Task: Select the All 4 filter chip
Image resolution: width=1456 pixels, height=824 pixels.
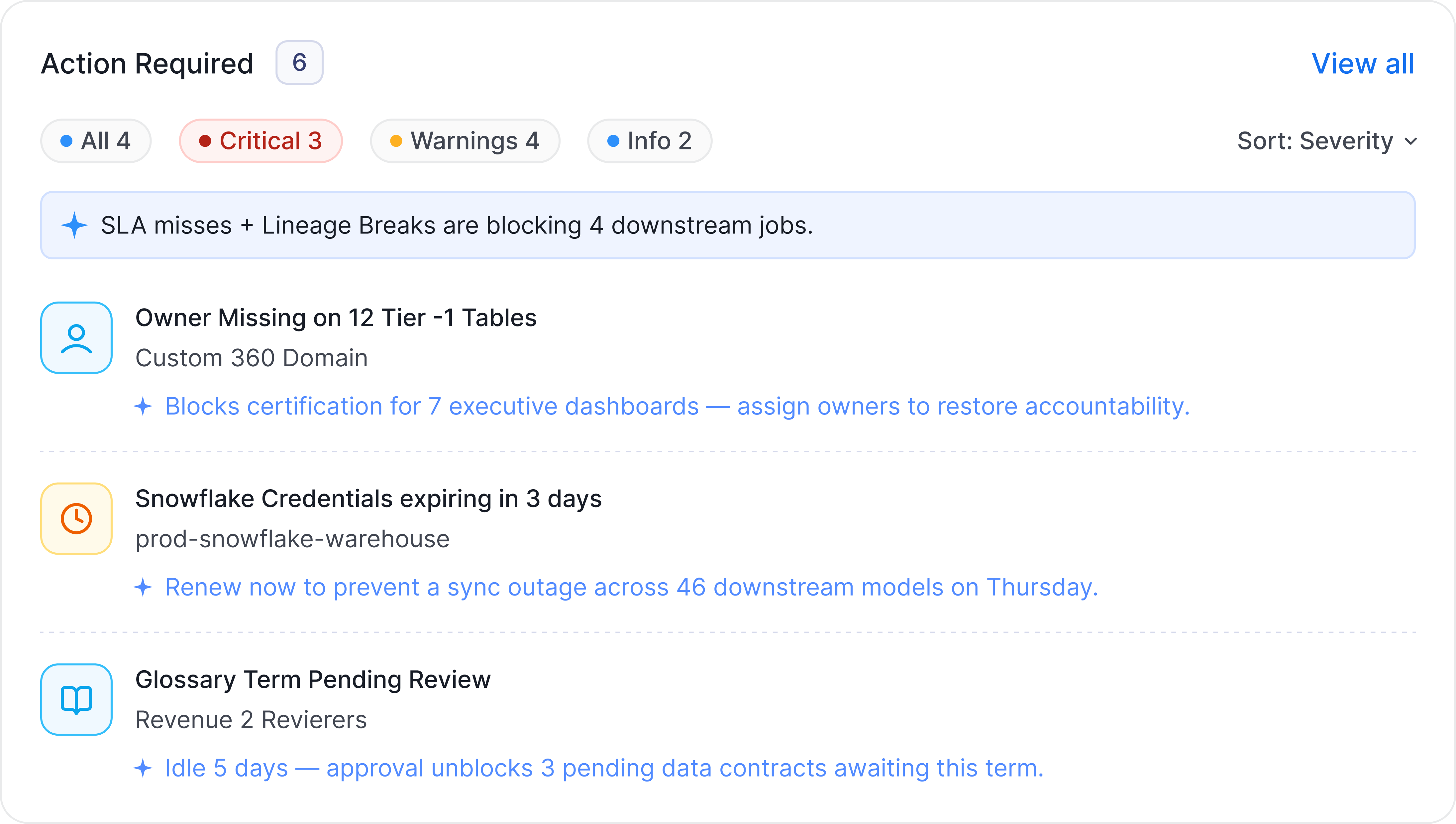Action: coord(96,141)
